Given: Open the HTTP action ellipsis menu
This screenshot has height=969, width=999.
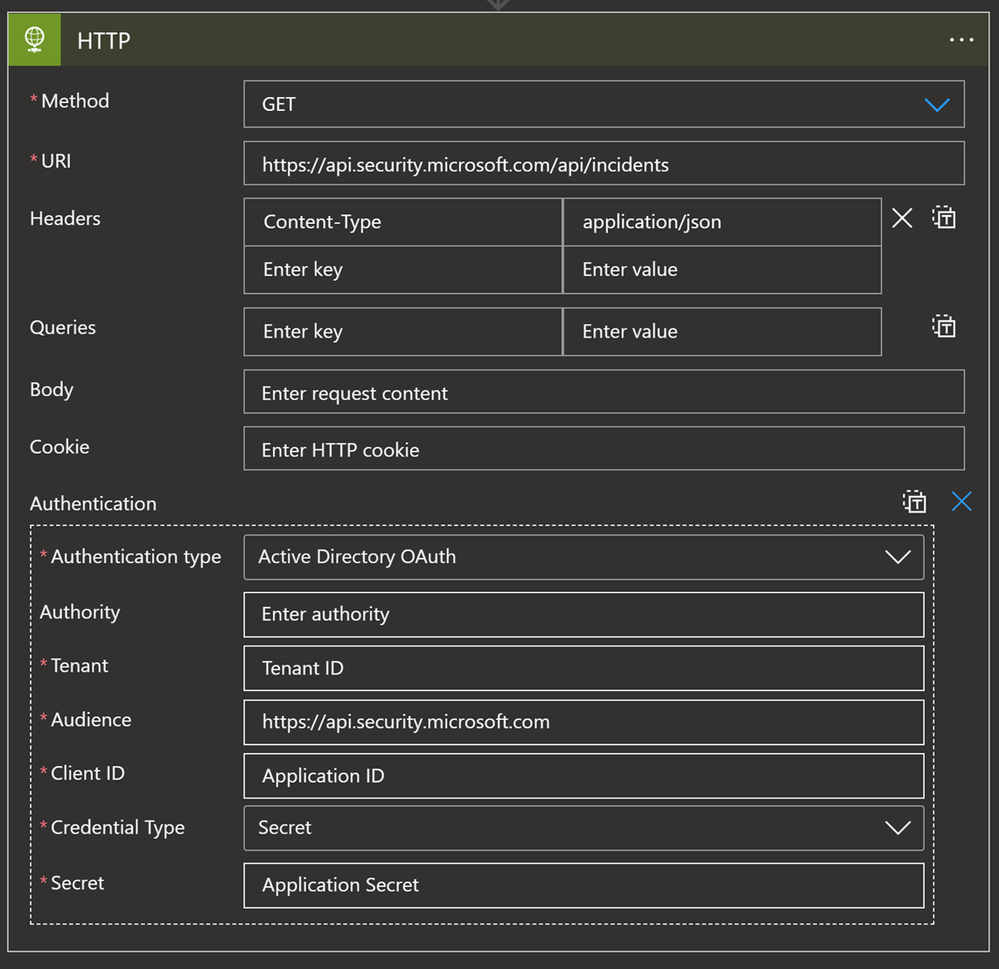Looking at the screenshot, I should tap(961, 40).
